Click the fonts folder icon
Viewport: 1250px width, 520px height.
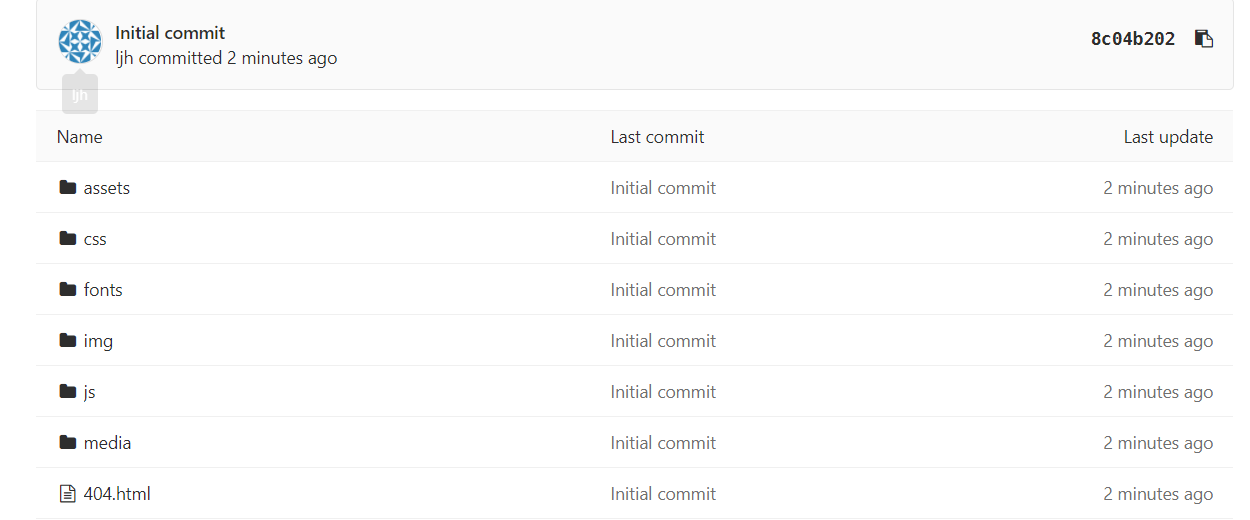pyautogui.click(x=68, y=289)
